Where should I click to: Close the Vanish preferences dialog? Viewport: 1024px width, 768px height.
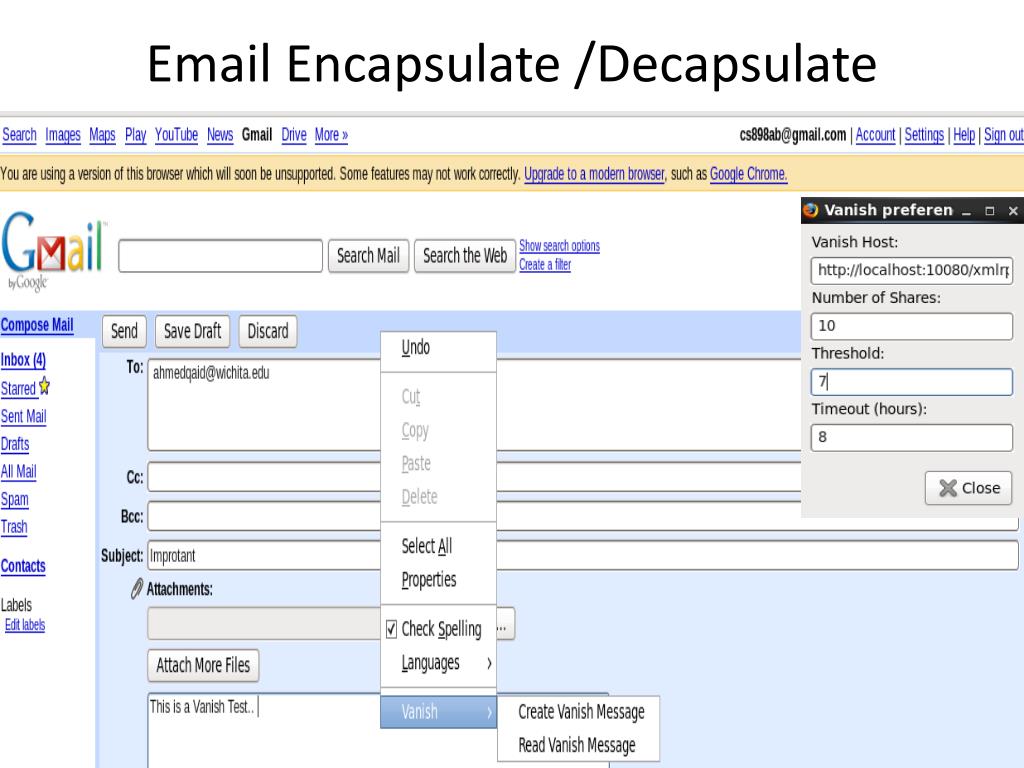pyautogui.click(x=968, y=488)
